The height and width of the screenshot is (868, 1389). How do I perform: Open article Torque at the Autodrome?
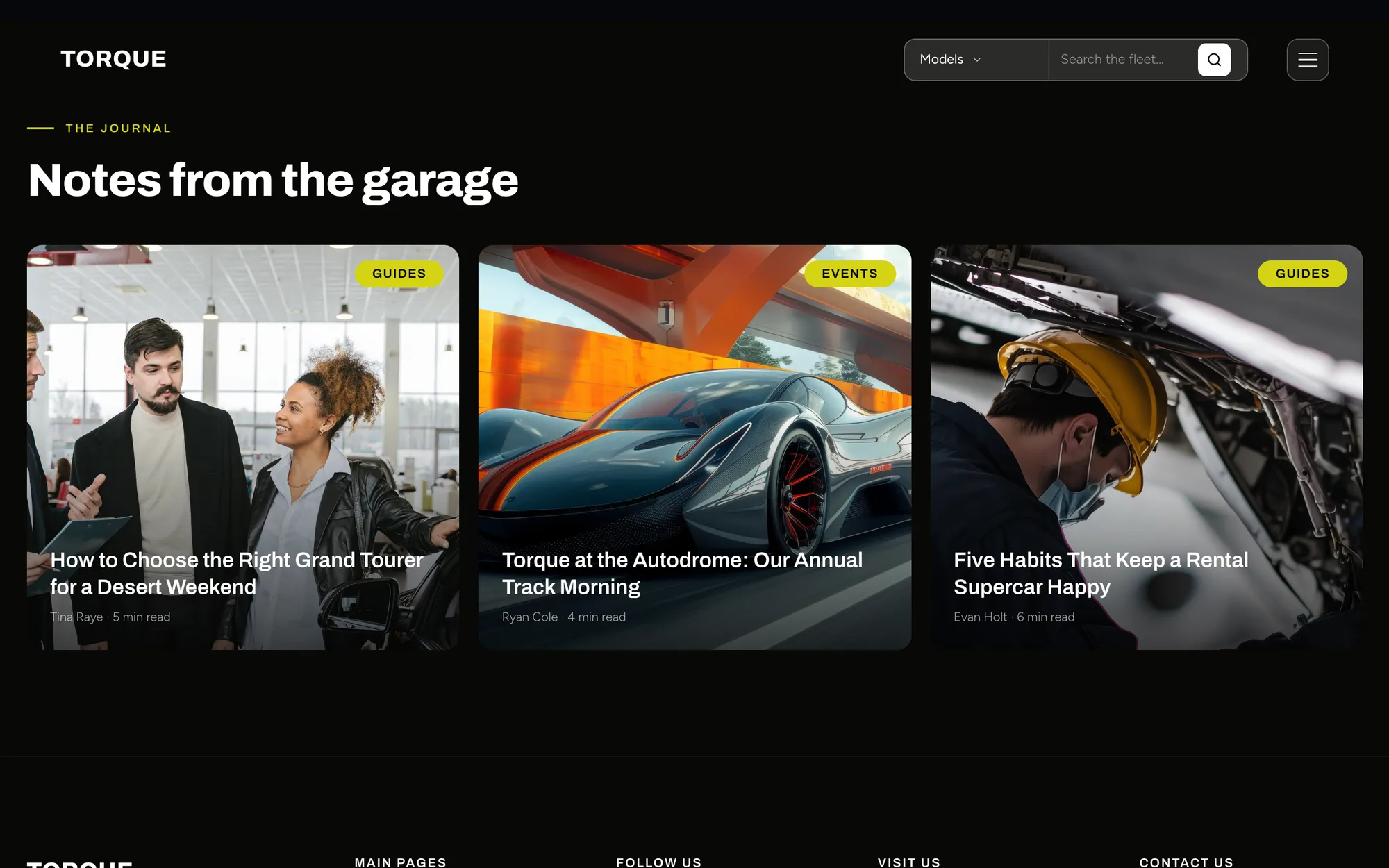coord(682,574)
